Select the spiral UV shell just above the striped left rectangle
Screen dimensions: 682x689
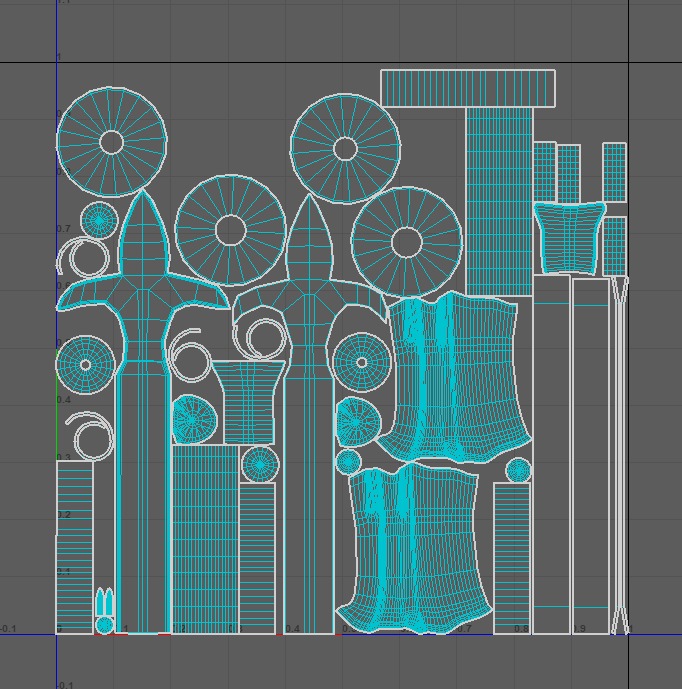tap(91, 436)
